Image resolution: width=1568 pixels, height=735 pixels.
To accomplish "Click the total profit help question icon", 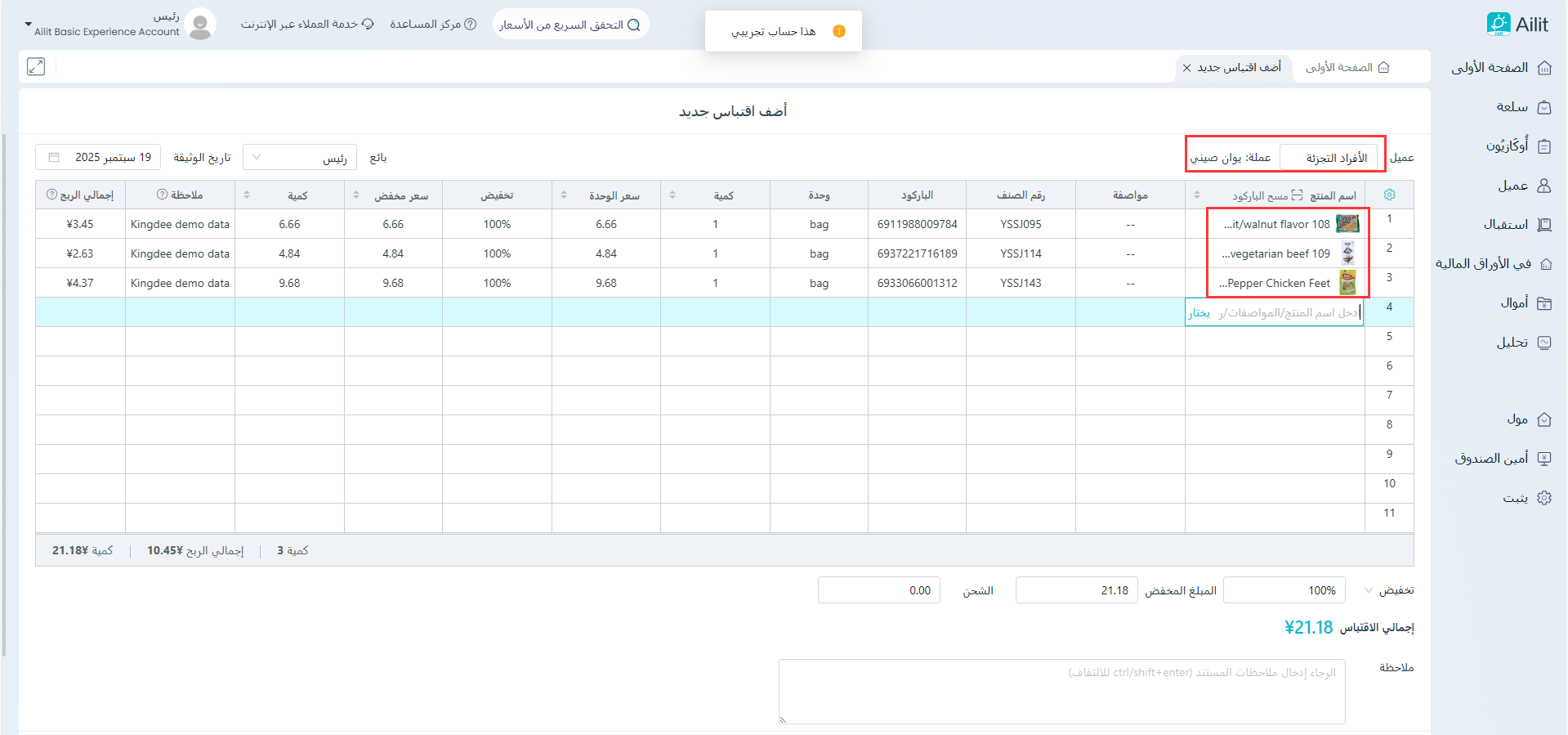I will click(x=51, y=195).
